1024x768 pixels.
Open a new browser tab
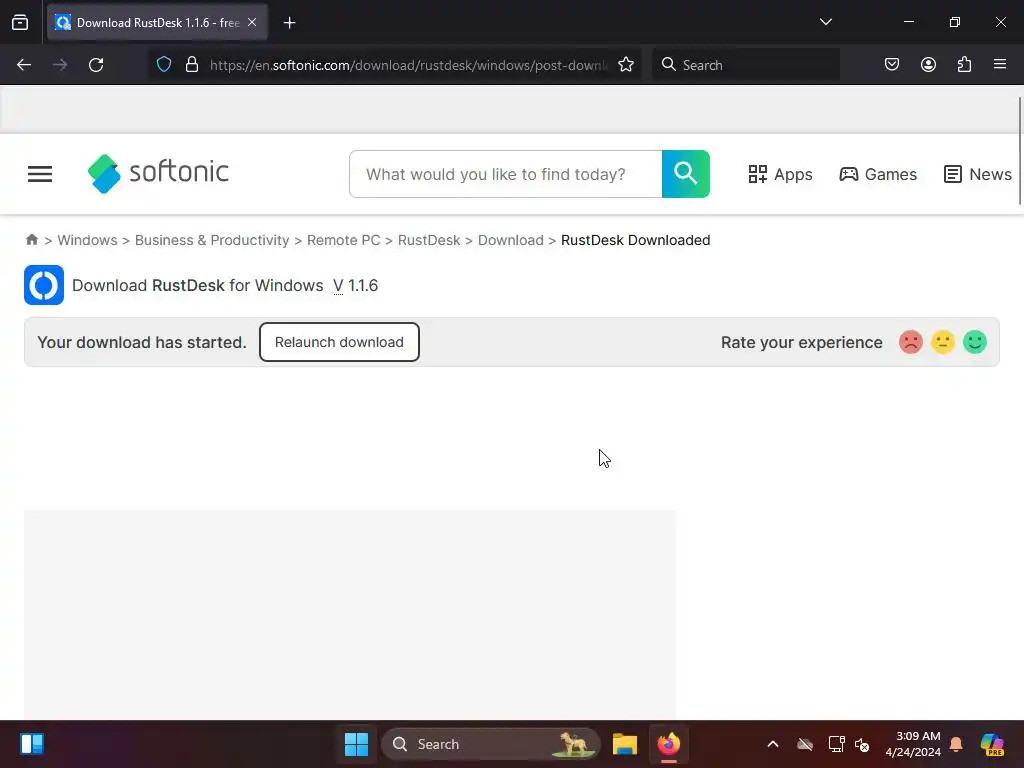point(289,23)
